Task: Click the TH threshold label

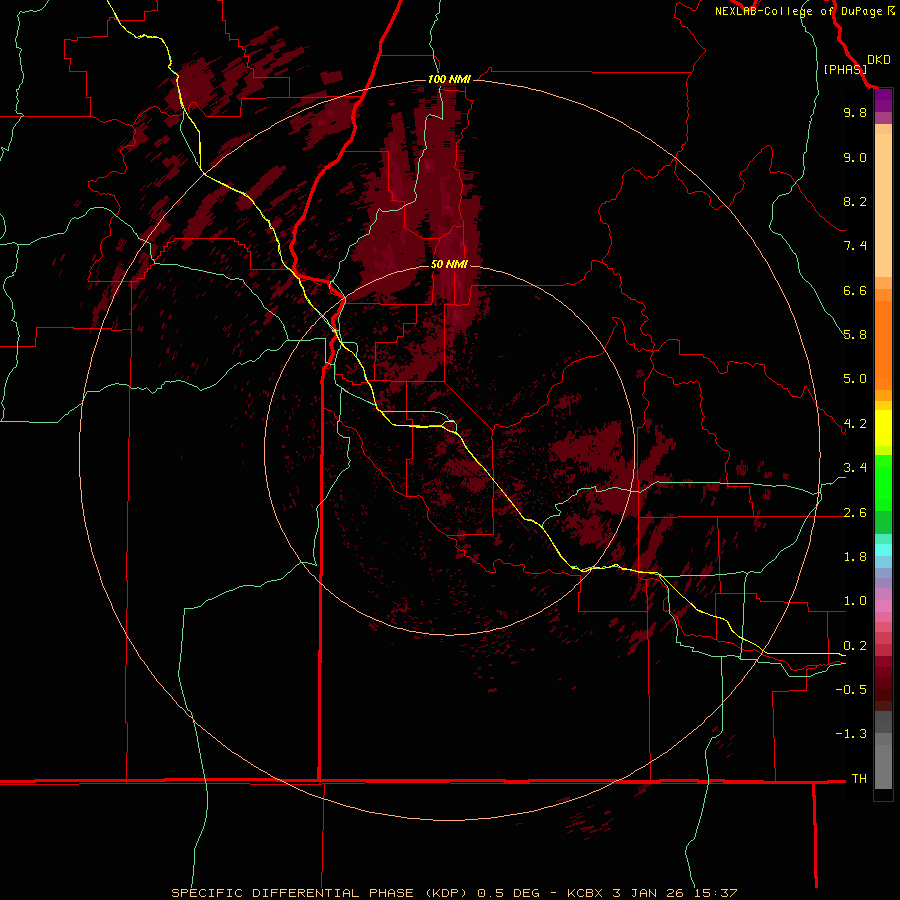Action: point(859,779)
